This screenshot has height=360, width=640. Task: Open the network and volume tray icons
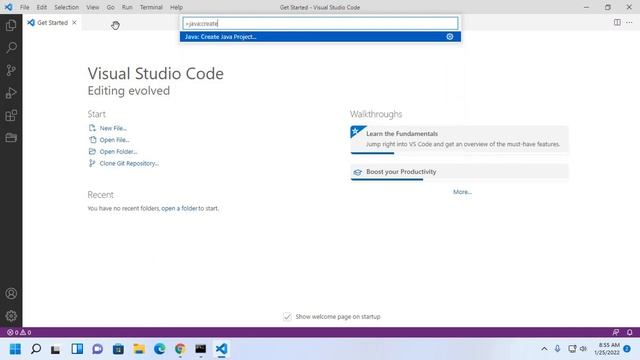[x=578, y=349]
